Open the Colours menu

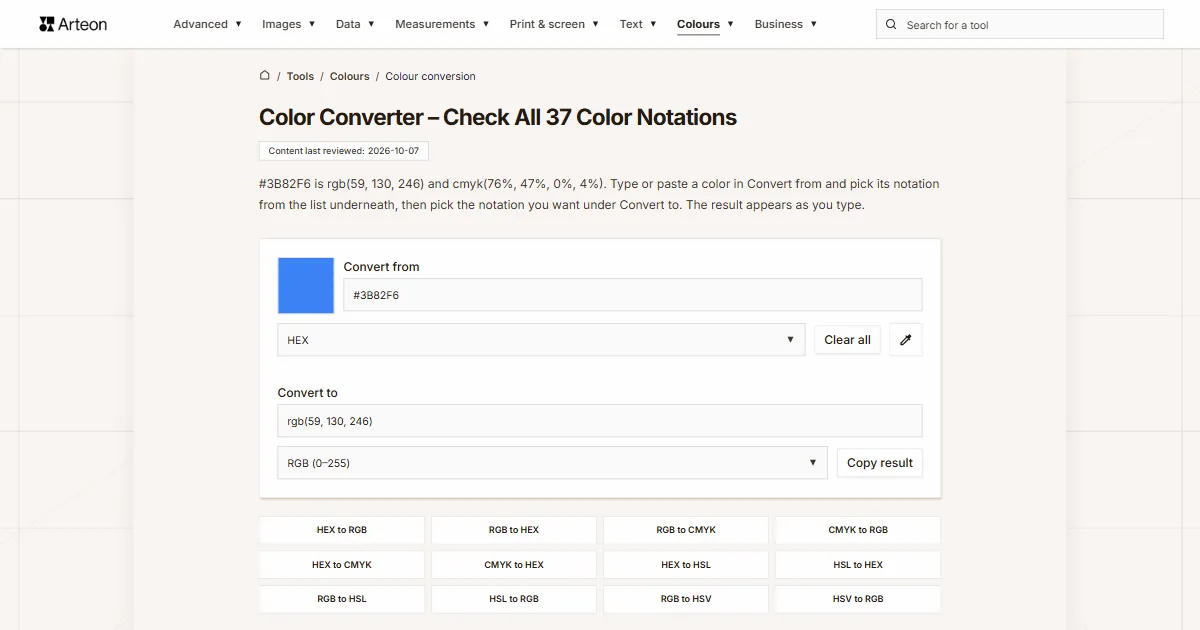705,24
